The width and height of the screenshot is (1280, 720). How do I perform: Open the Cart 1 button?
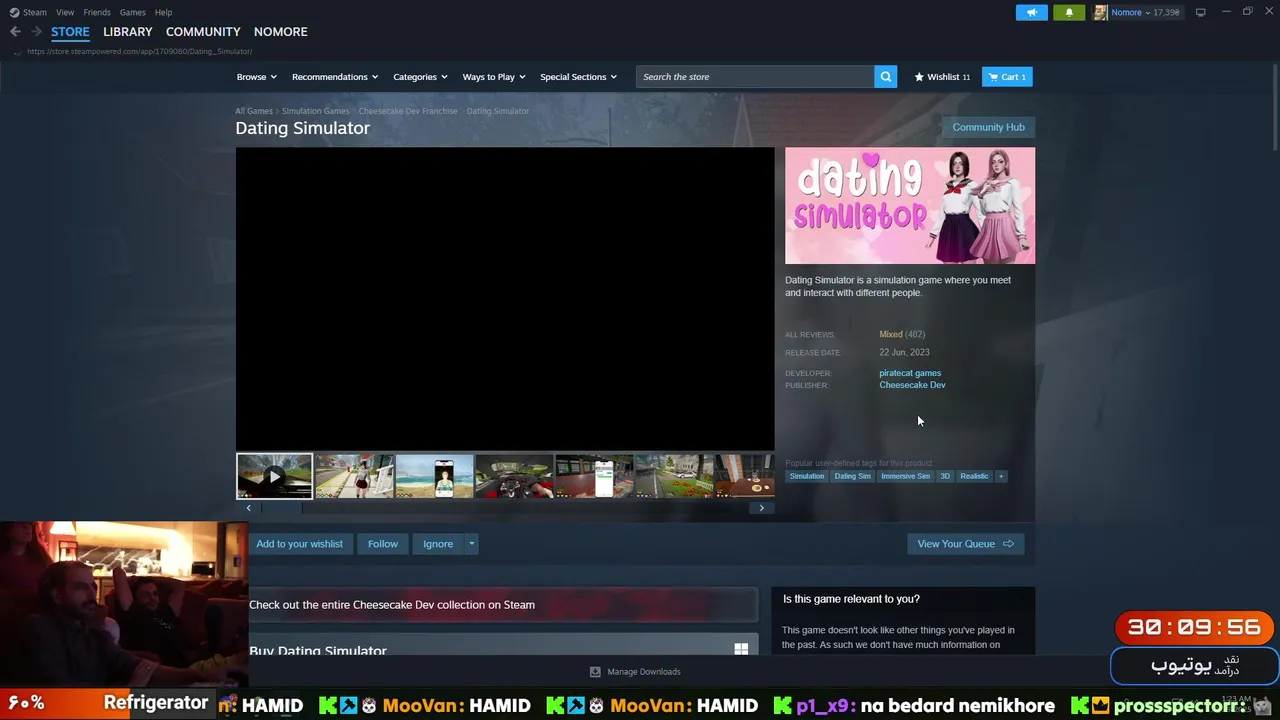[1007, 77]
